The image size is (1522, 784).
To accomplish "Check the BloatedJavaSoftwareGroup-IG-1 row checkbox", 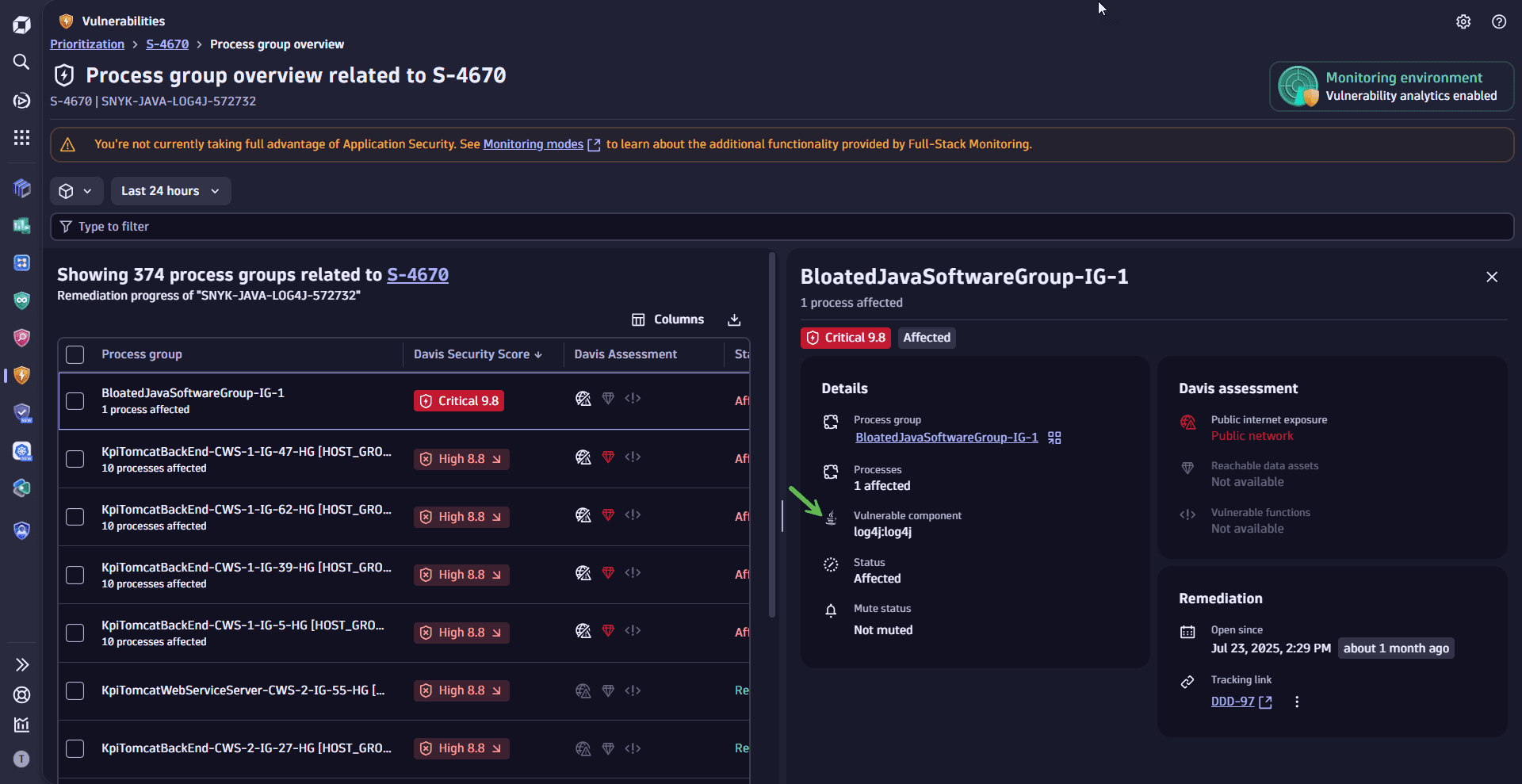I will coord(75,401).
